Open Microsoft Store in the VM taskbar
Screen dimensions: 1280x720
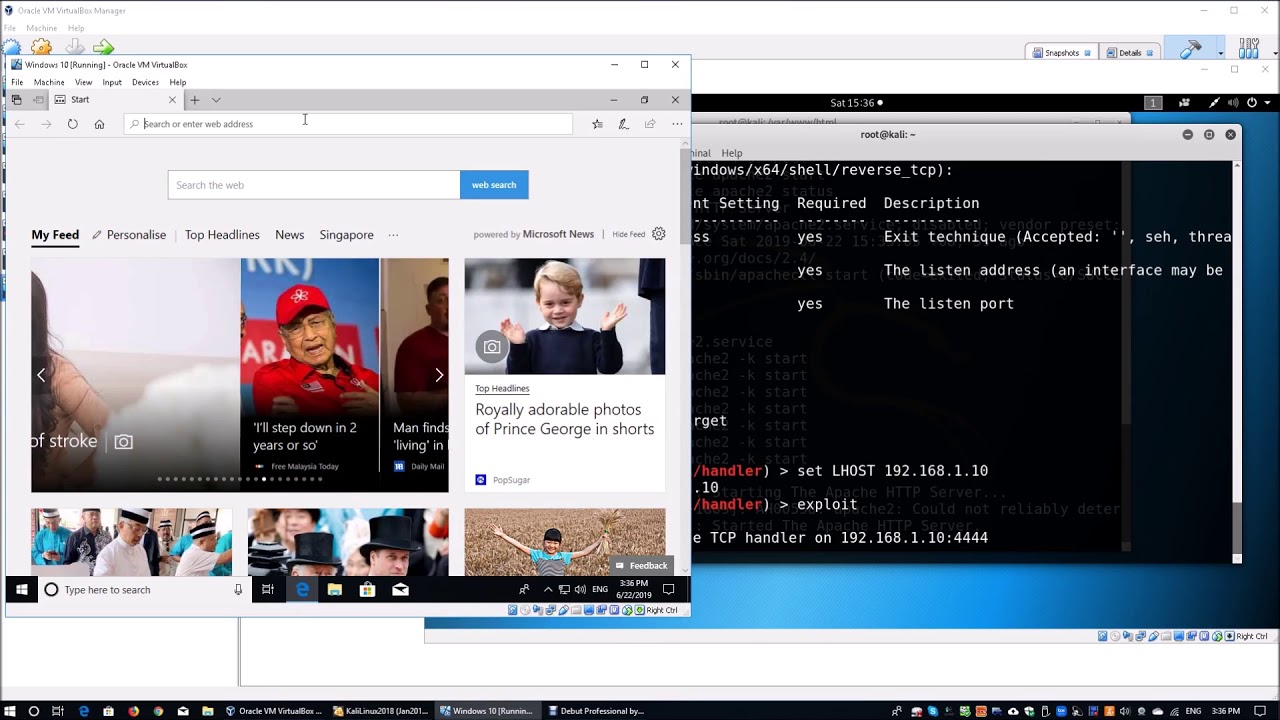[367, 590]
